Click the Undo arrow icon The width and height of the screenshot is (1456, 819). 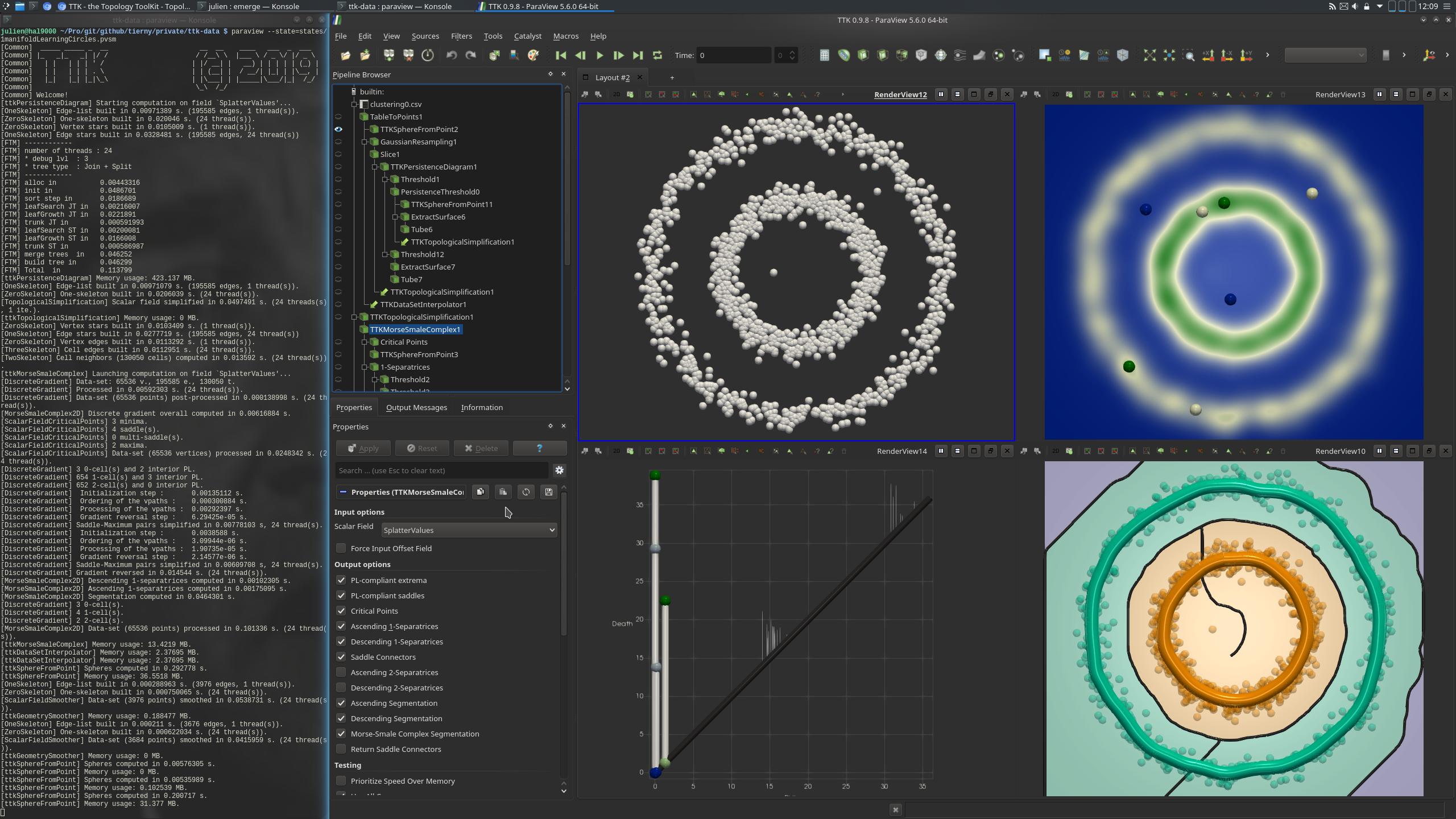(452, 55)
